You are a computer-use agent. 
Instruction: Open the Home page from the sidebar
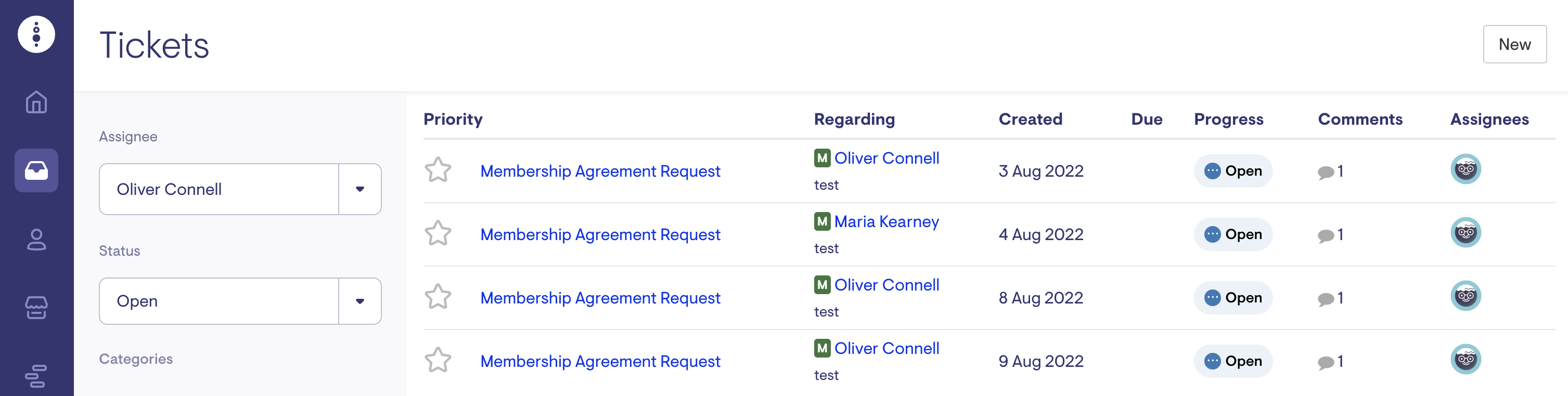36,102
